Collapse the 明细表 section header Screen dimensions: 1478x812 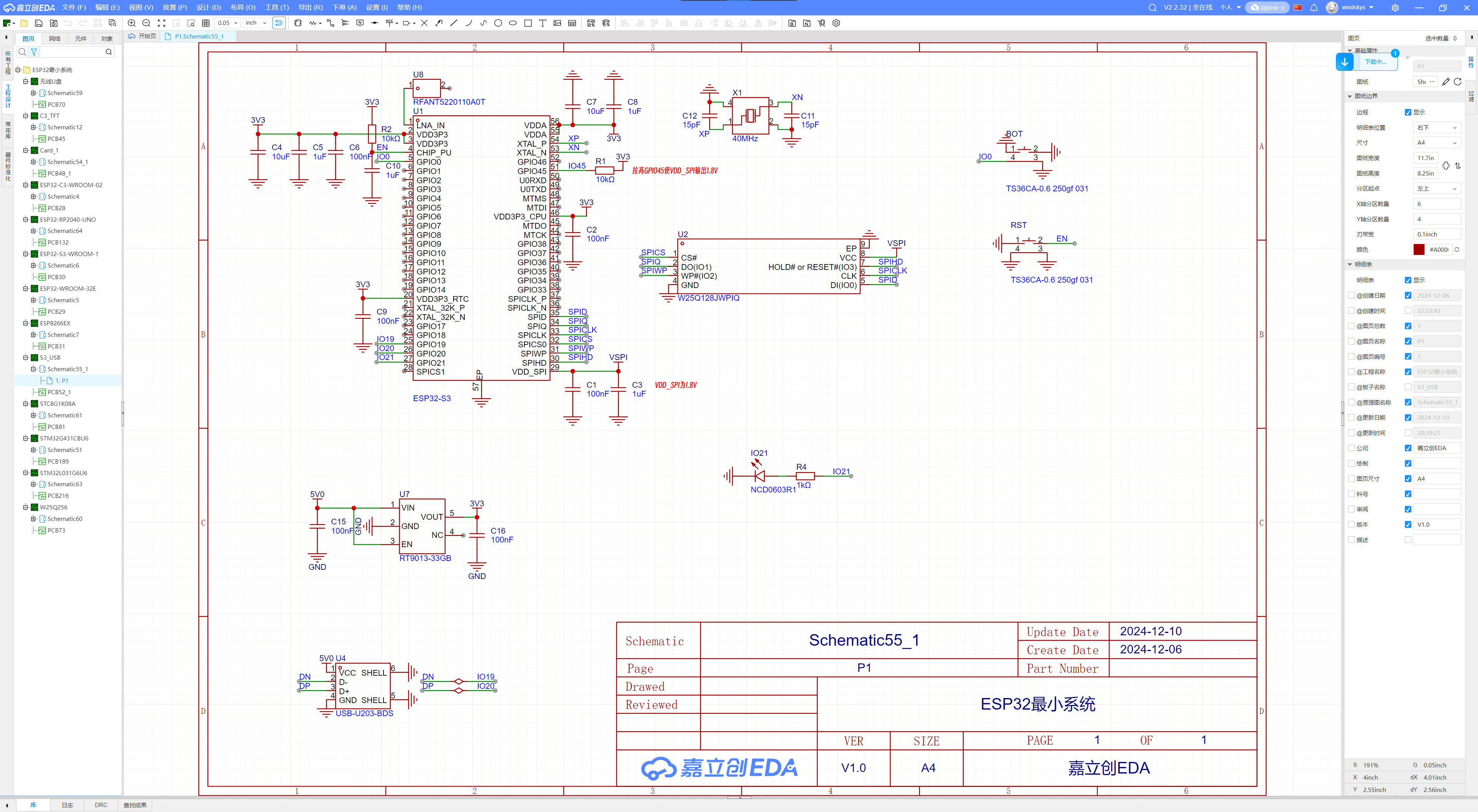click(x=1349, y=265)
